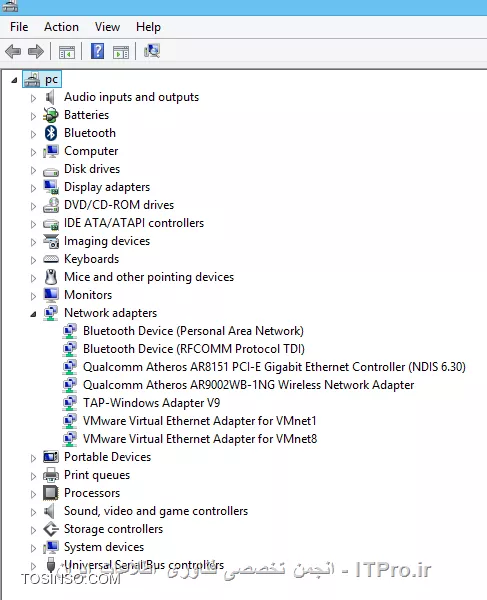Select VMware Virtual Ethernet Adapter for VMnet8

click(200, 439)
